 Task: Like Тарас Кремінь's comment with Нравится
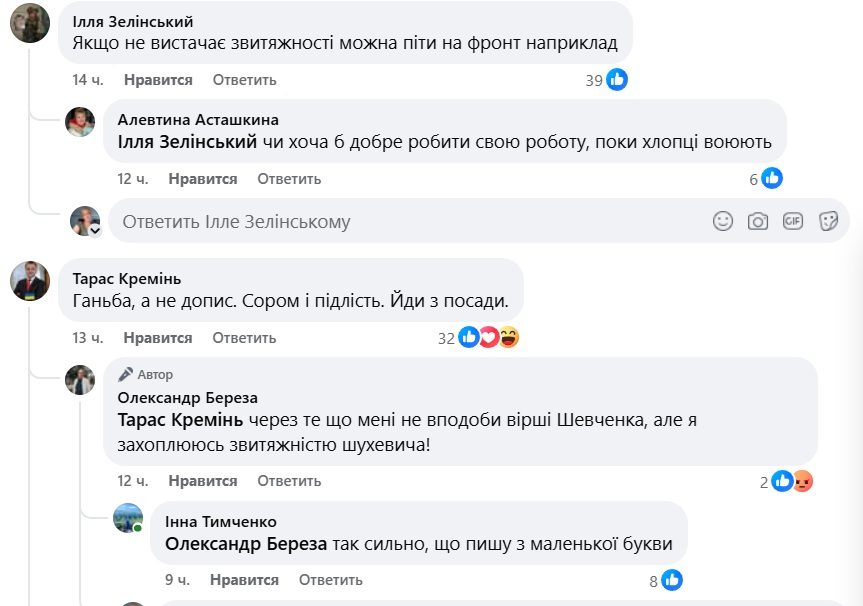pos(158,338)
